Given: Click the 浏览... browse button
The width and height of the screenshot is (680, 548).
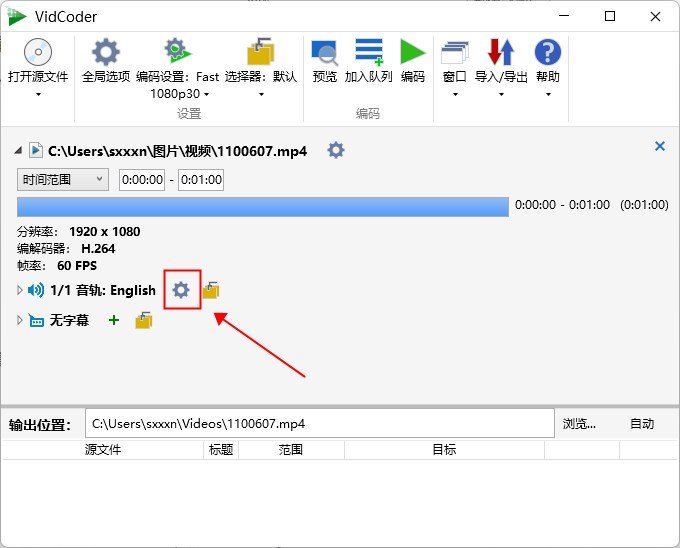Looking at the screenshot, I should [579, 424].
